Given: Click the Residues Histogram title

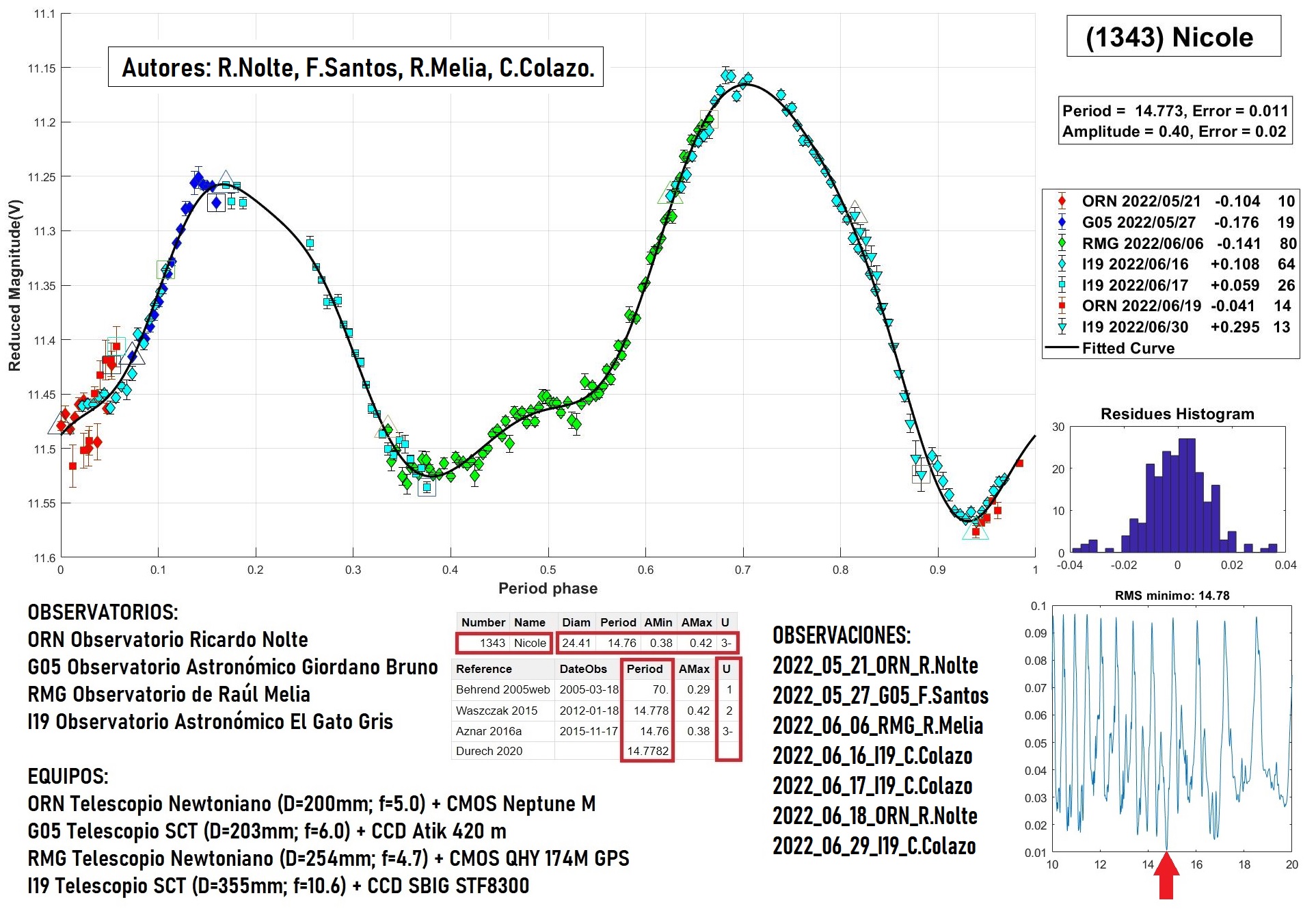Looking at the screenshot, I should click(1177, 414).
